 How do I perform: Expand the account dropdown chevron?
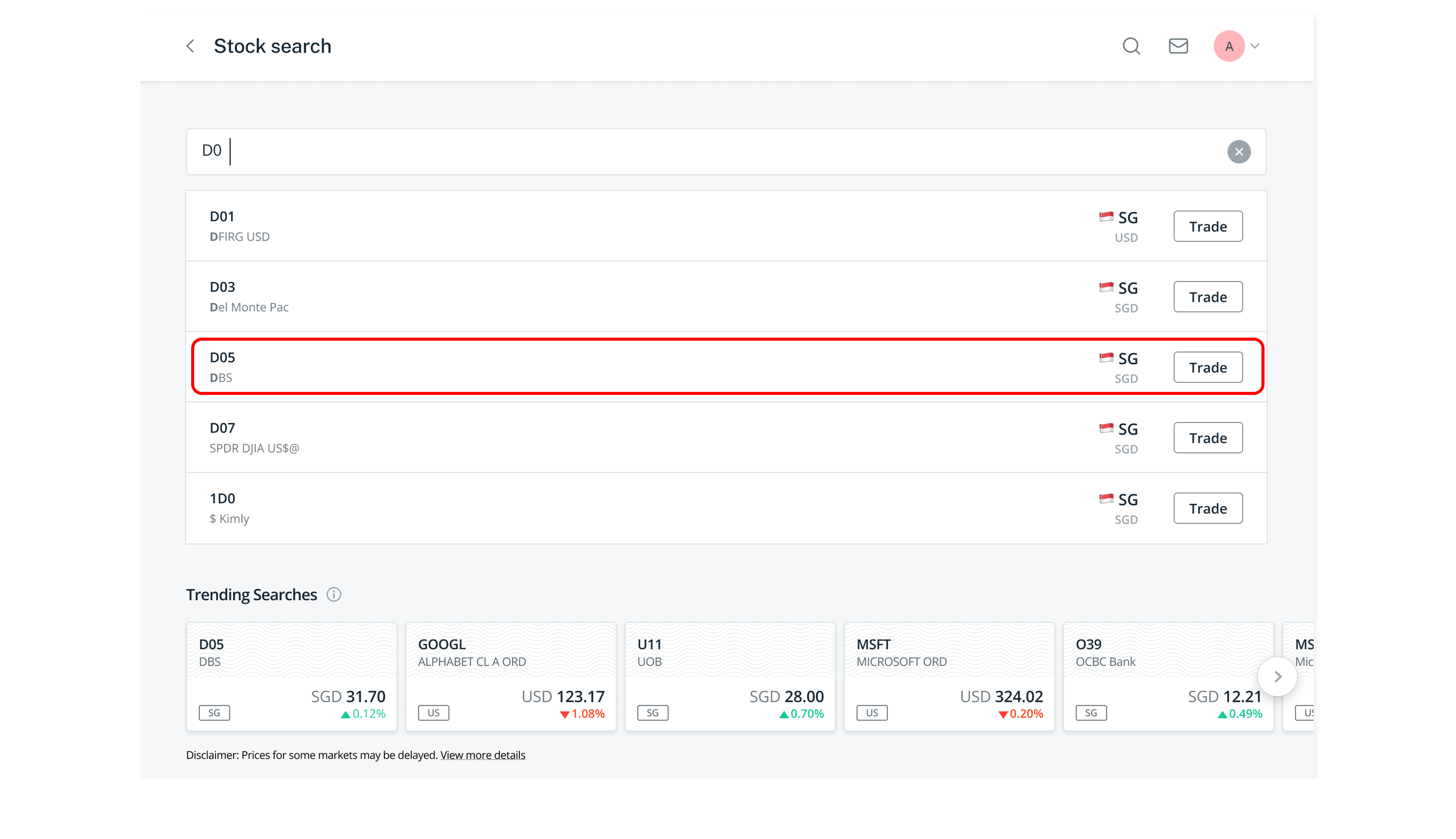(1255, 46)
